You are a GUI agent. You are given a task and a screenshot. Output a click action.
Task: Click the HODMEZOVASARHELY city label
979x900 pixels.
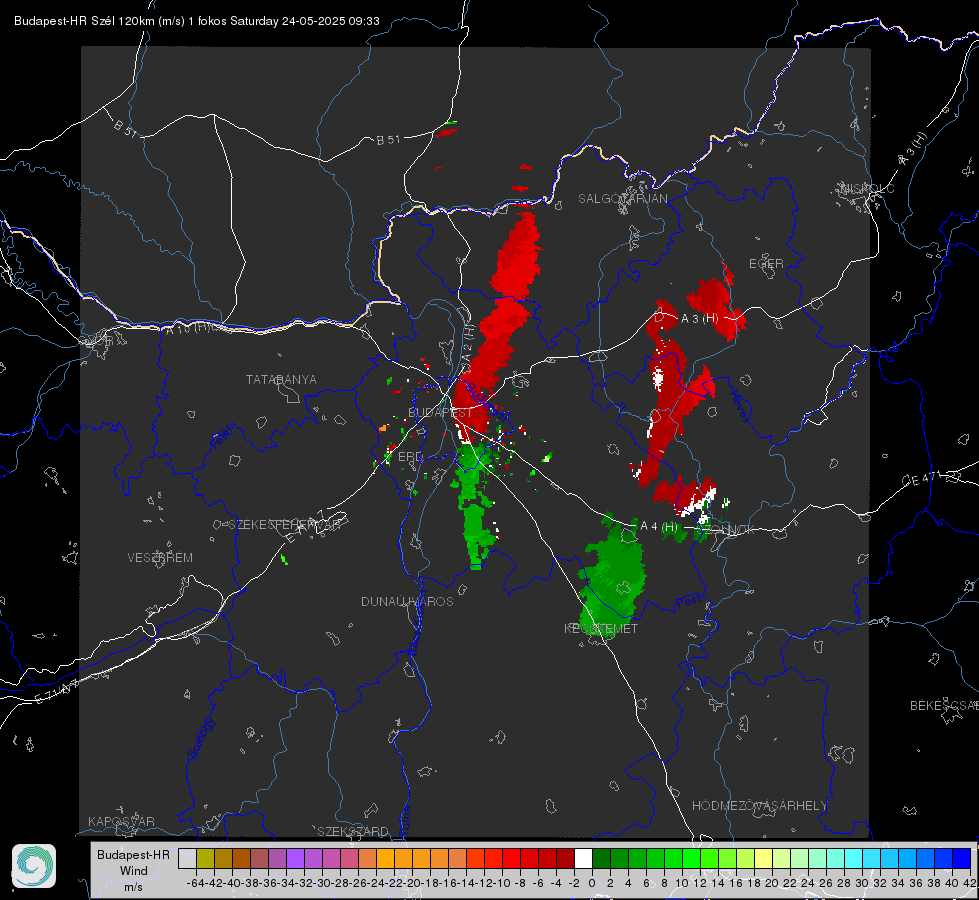pos(759,806)
